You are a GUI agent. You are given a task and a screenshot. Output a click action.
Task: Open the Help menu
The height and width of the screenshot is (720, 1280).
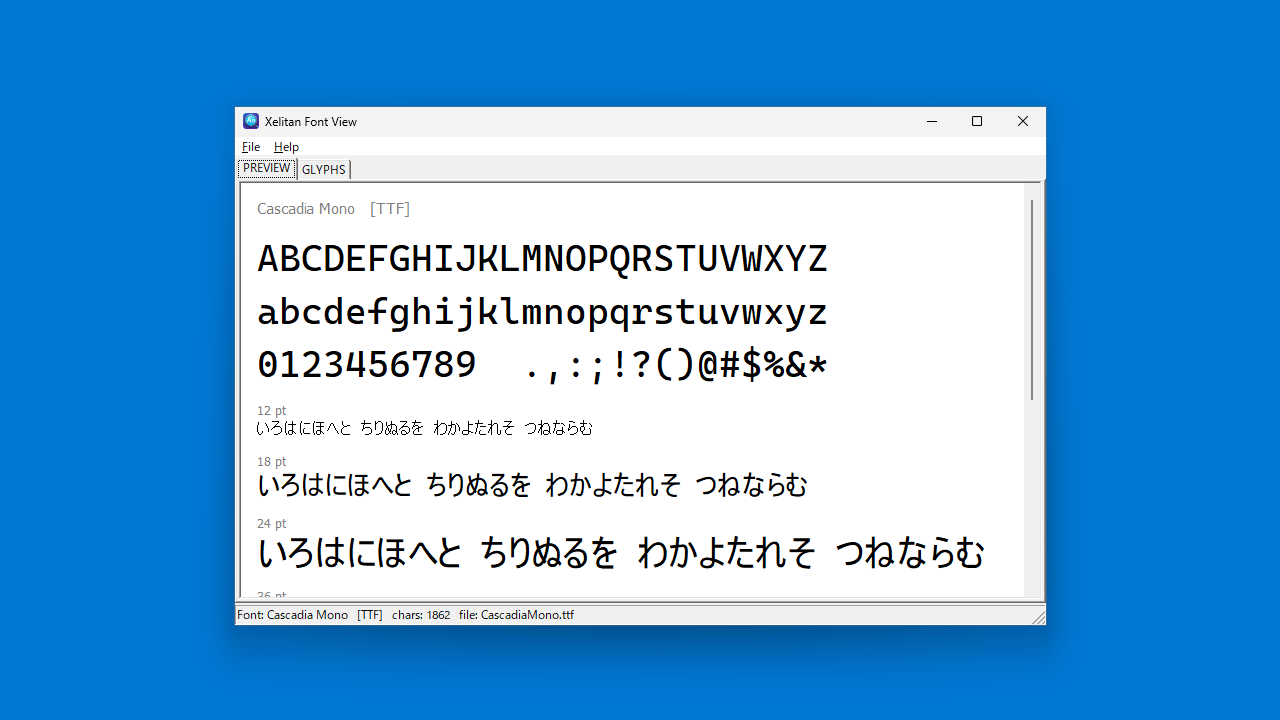coord(286,147)
